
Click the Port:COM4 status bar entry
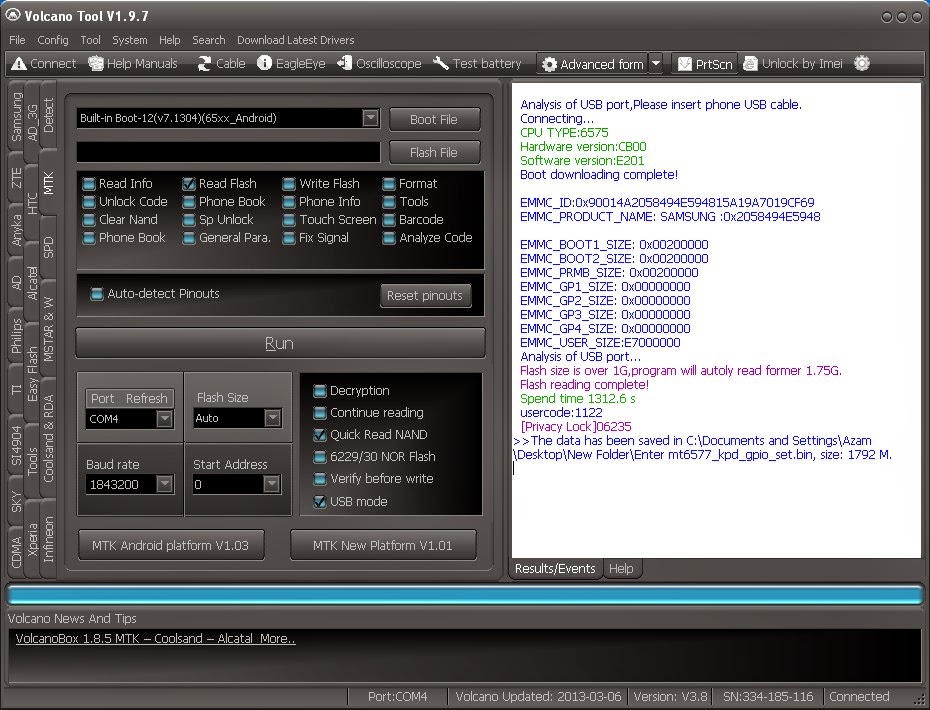397,696
